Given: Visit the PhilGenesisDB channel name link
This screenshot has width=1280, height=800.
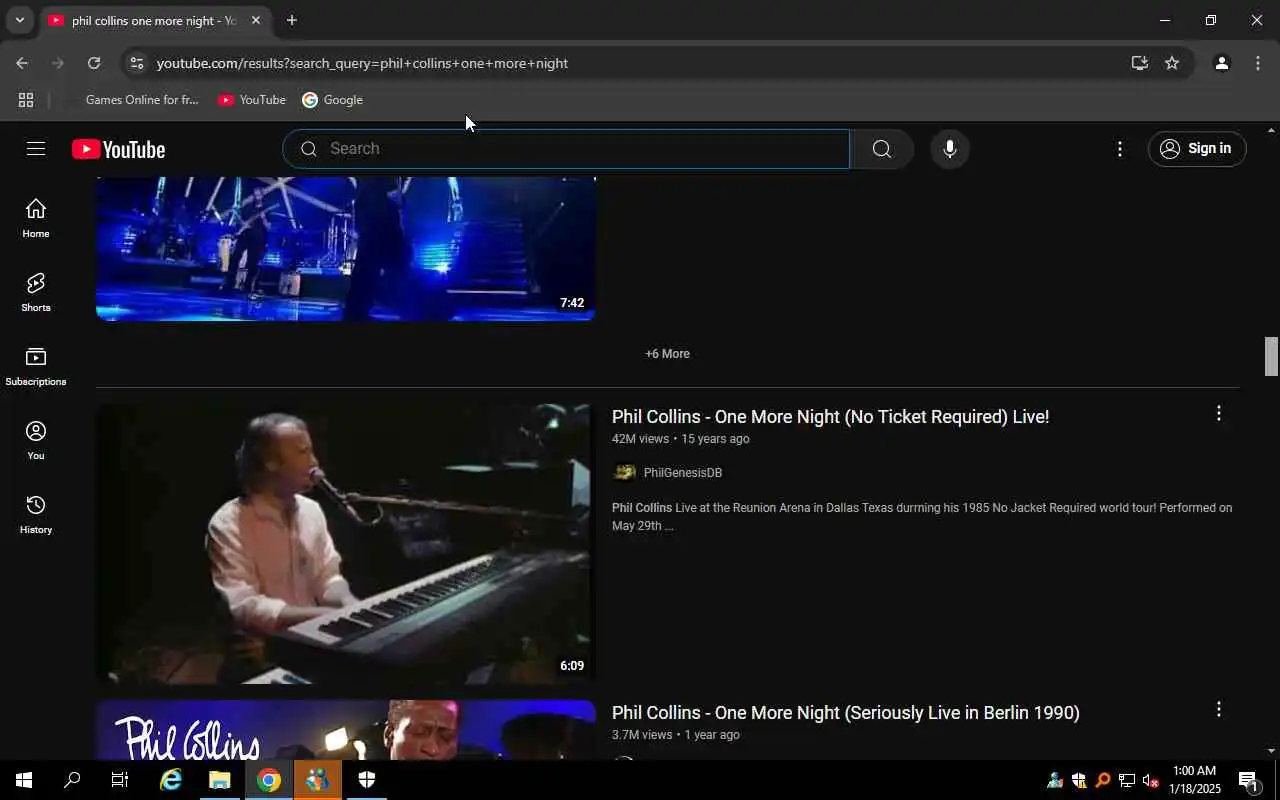Looking at the screenshot, I should 683,473.
